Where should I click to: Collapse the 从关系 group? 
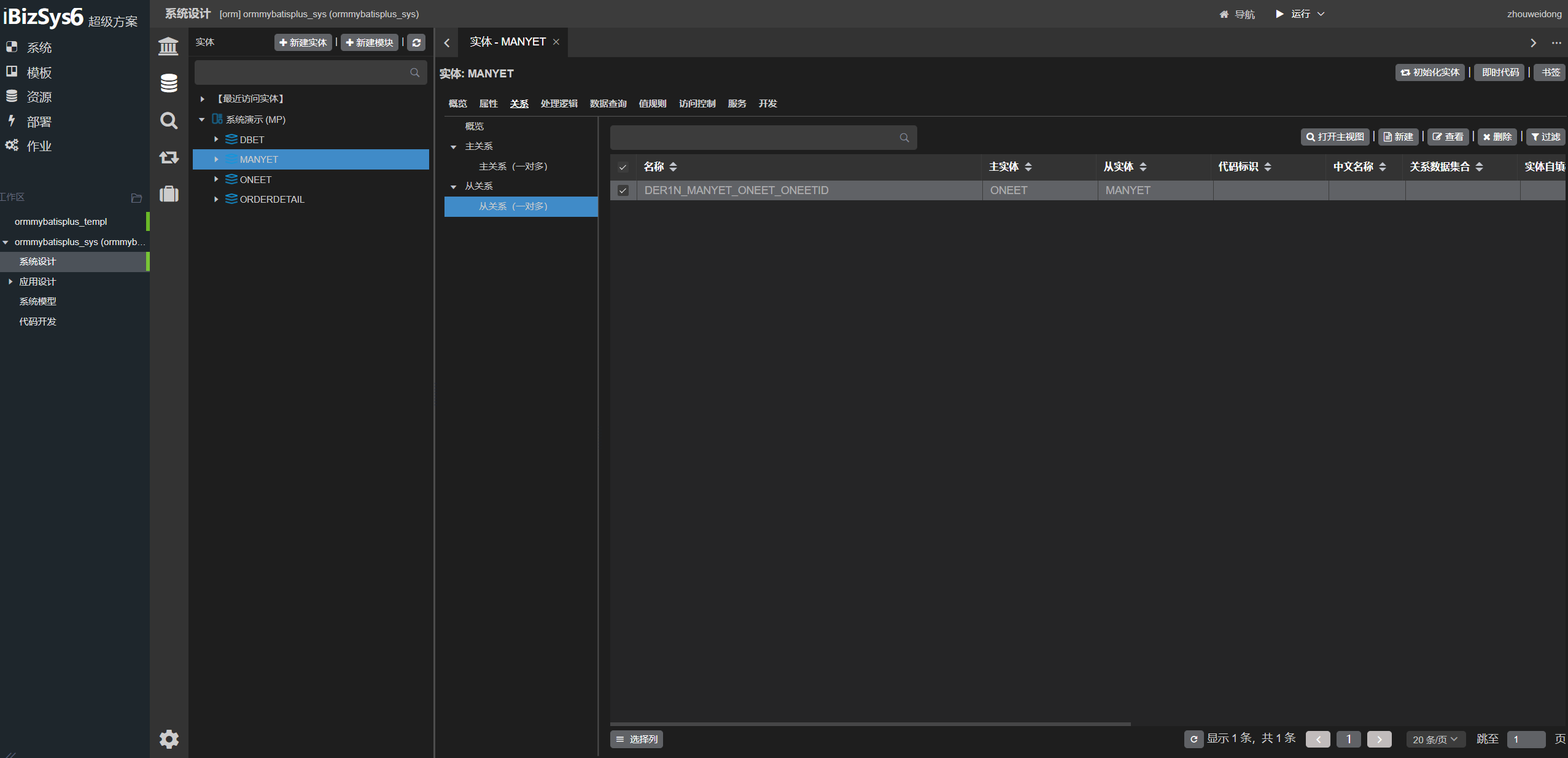click(454, 187)
